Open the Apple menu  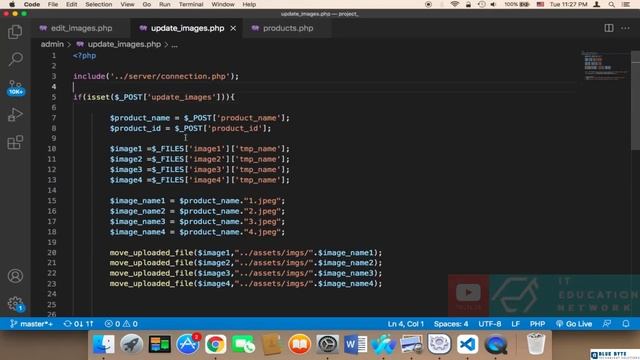pos(12,4)
